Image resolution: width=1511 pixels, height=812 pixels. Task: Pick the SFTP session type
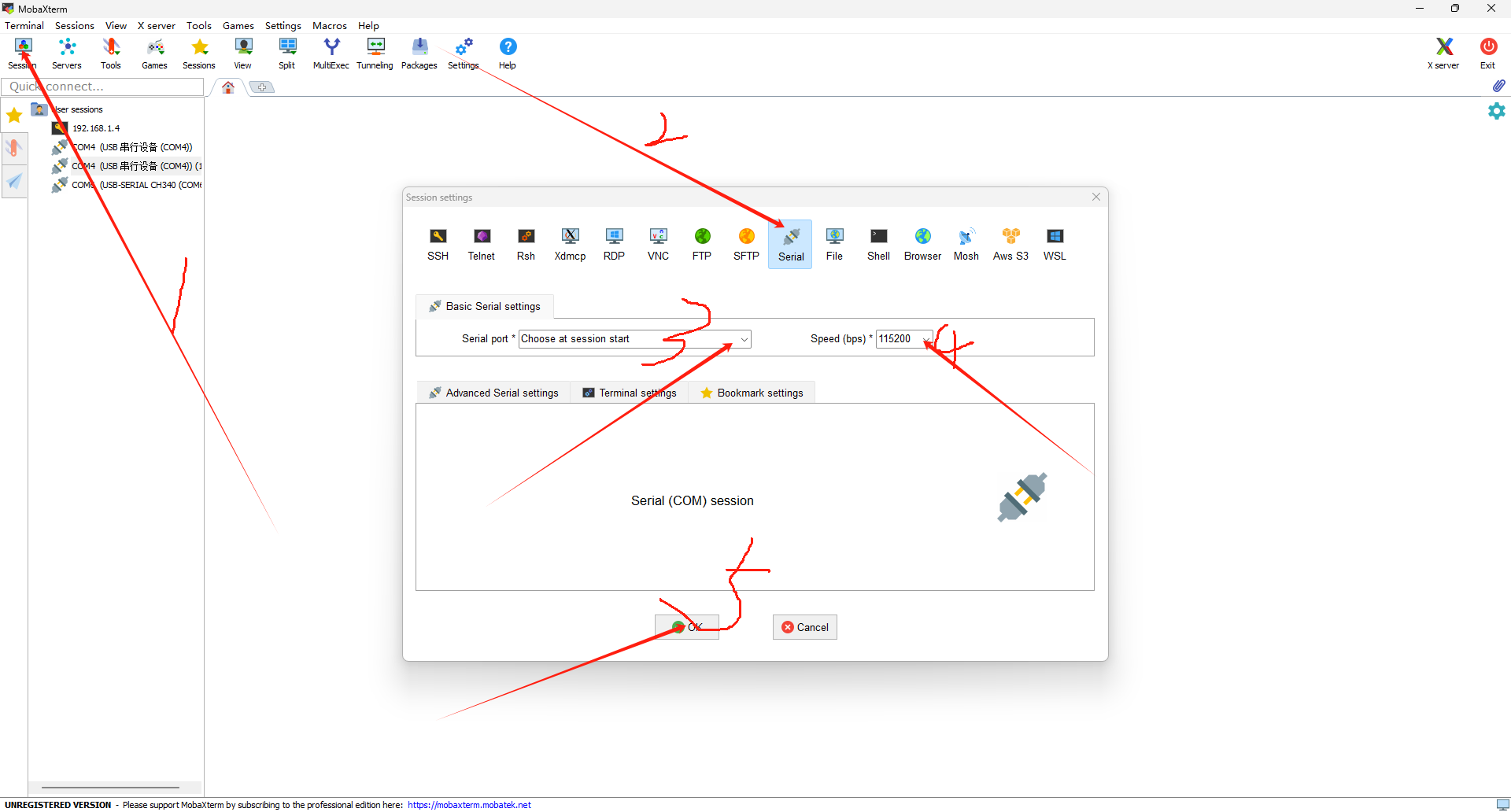[x=746, y=244]
